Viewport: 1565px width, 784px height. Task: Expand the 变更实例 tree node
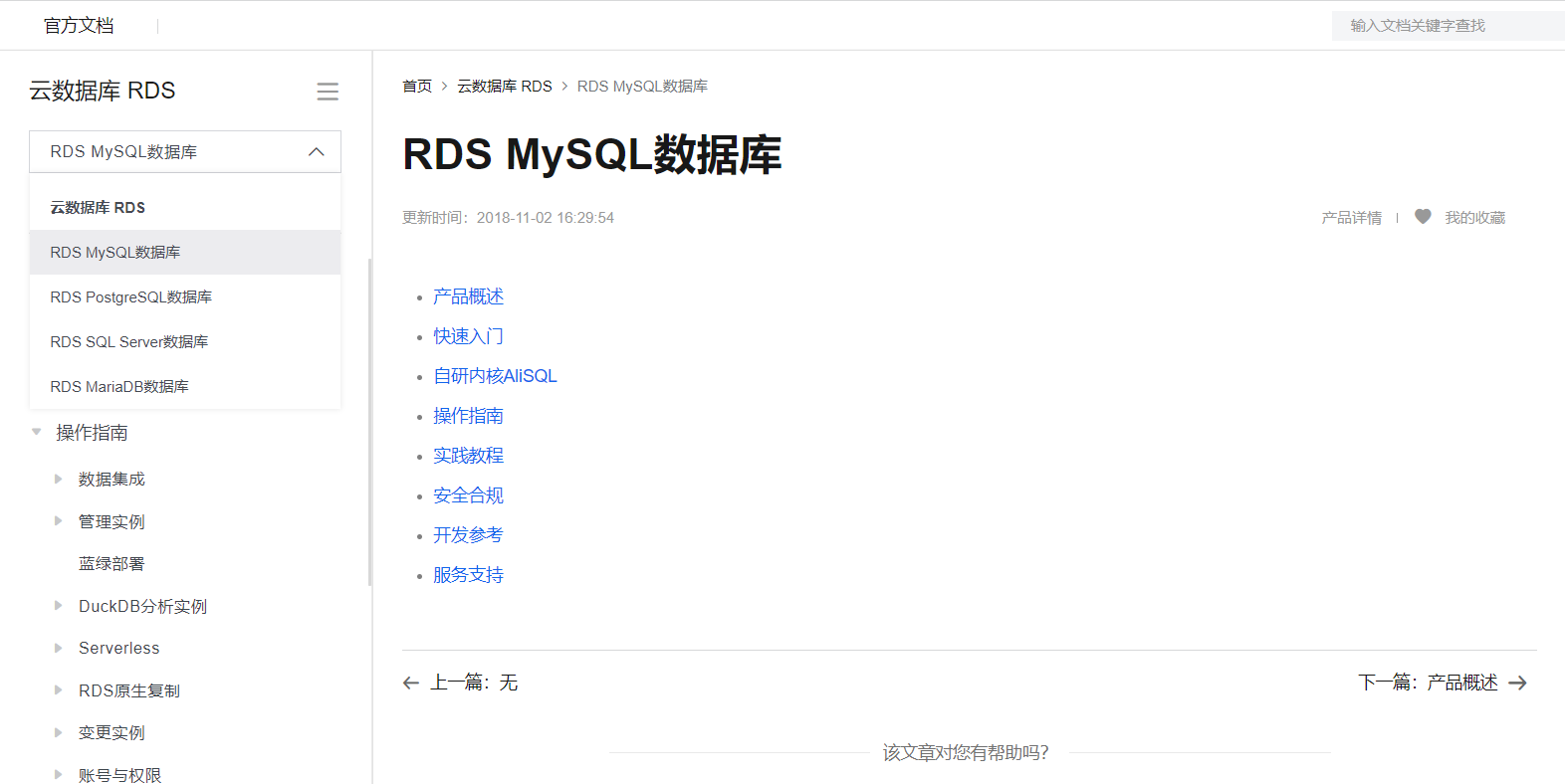pyautogui.click(x=58, y=732)
